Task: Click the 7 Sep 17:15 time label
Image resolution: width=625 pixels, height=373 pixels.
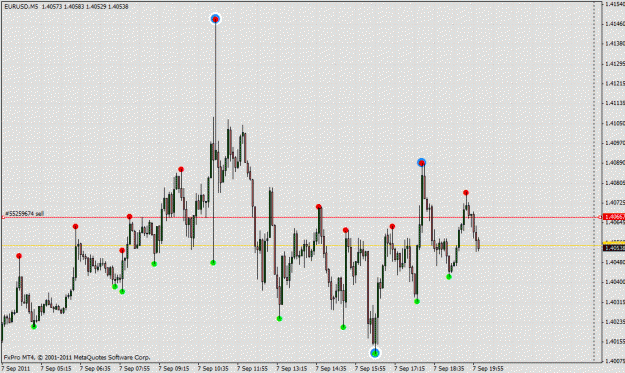Action: pyautogui.click(x=409, y=369)
